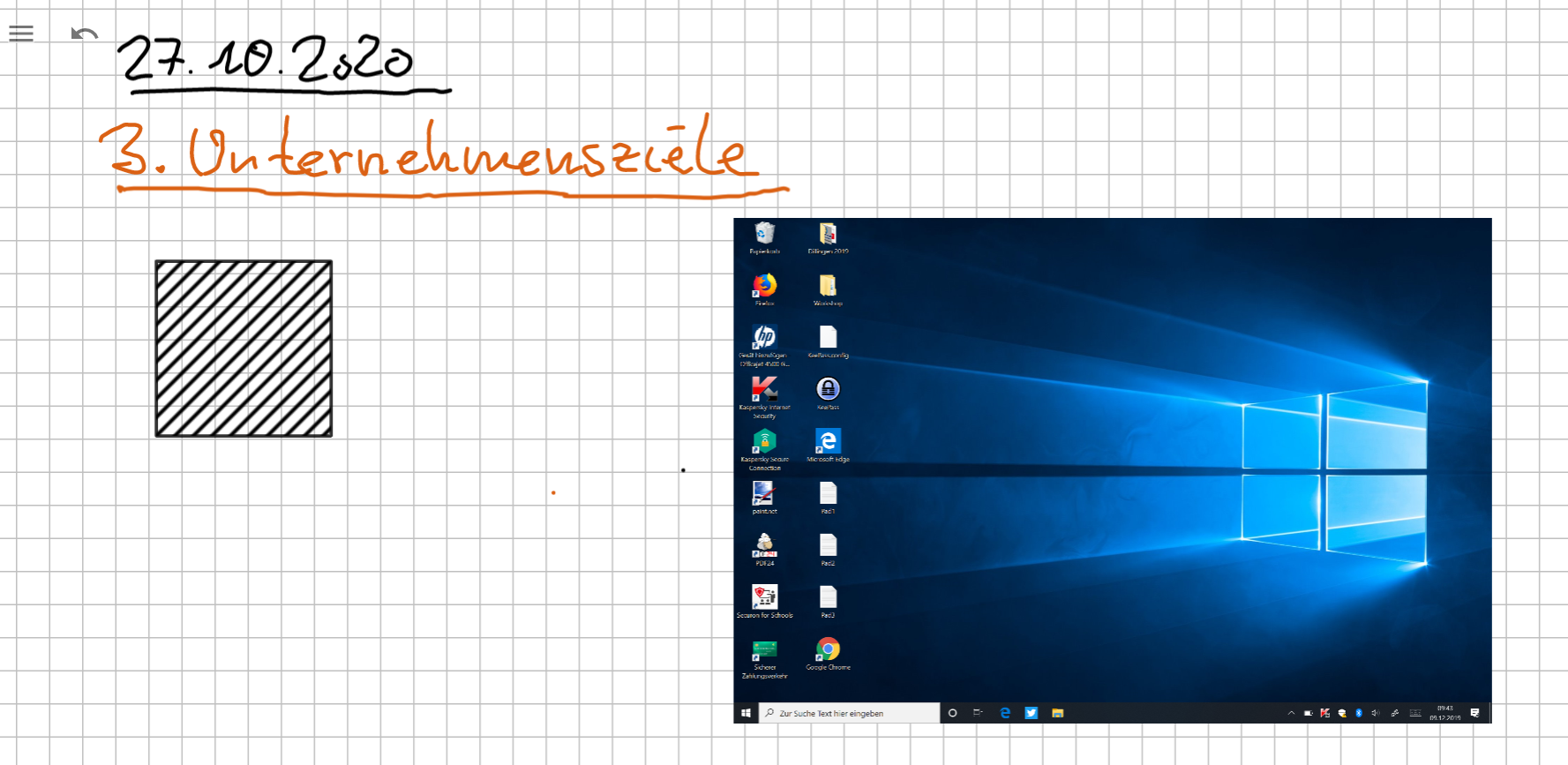Click the Google Chrome desktop icon
Image resolution: width=1568 pixels, height=765 pixels.
coord(828,649)
